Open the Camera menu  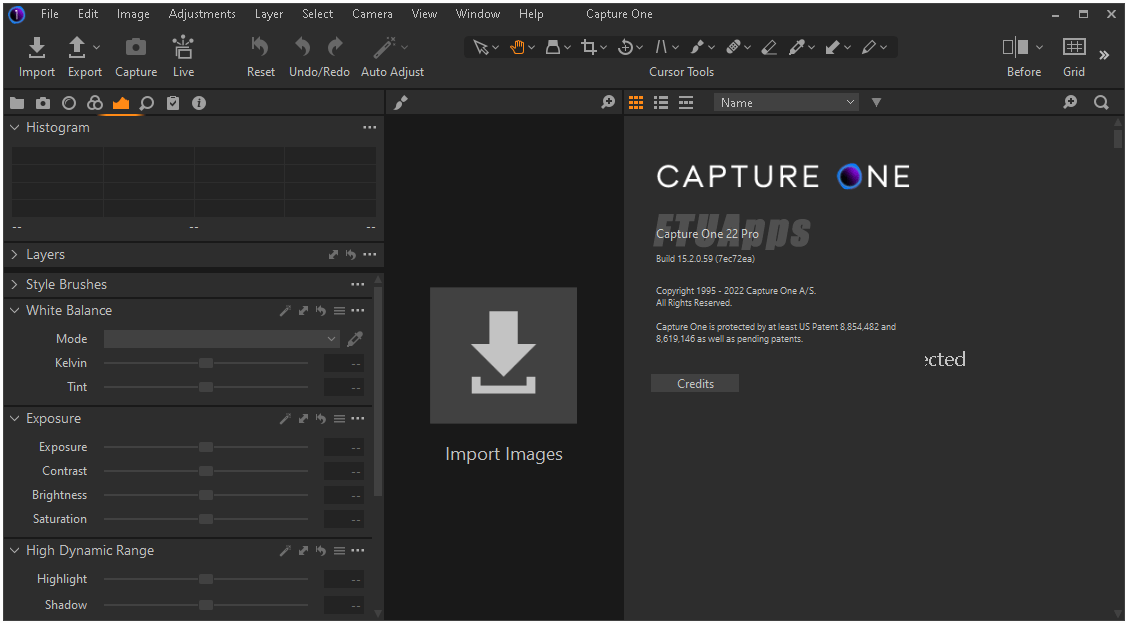pyautogui.click(x=372, y=14)
